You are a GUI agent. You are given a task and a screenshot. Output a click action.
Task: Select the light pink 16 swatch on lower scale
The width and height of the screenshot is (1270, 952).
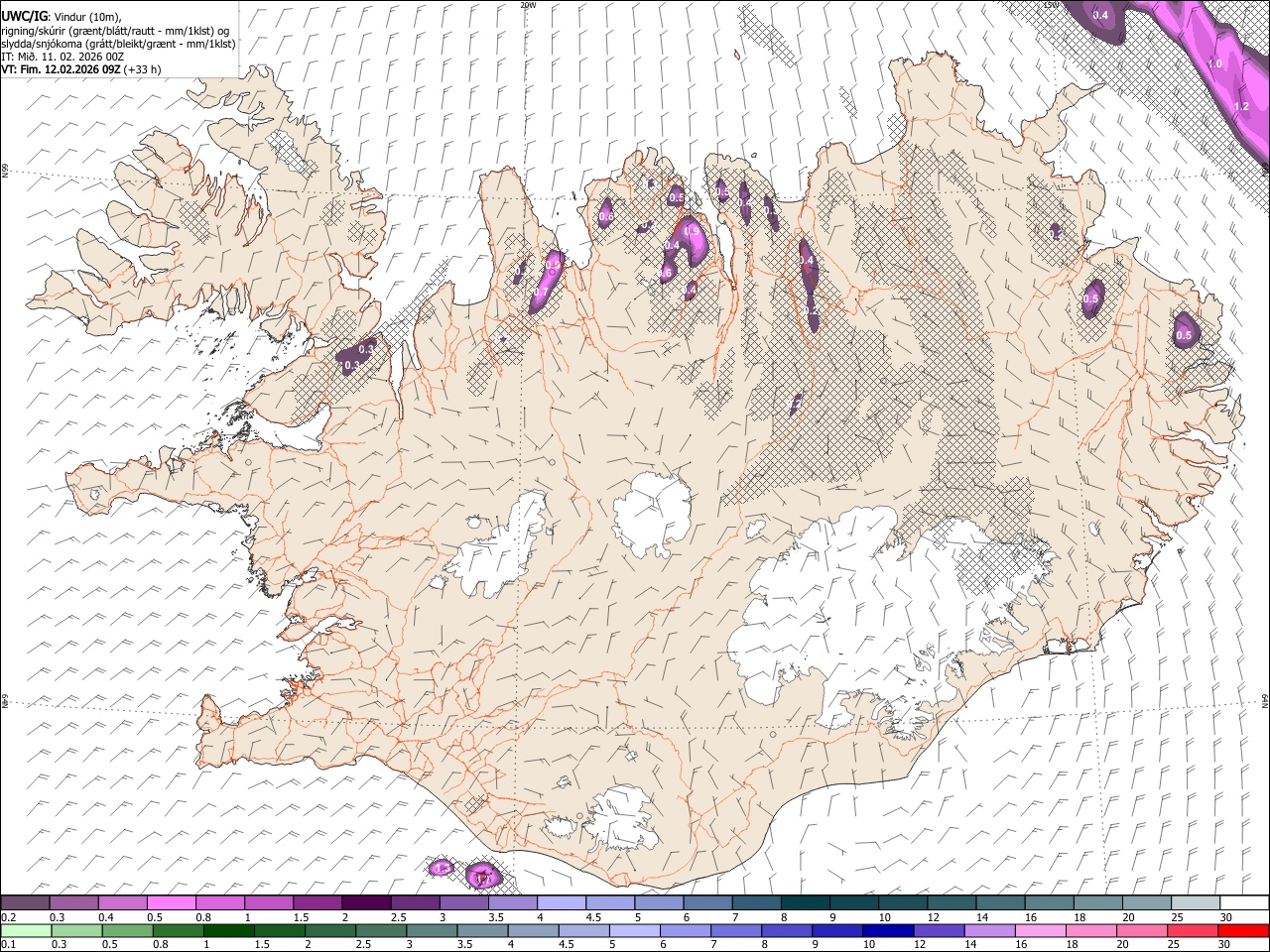click(1039, 930)
